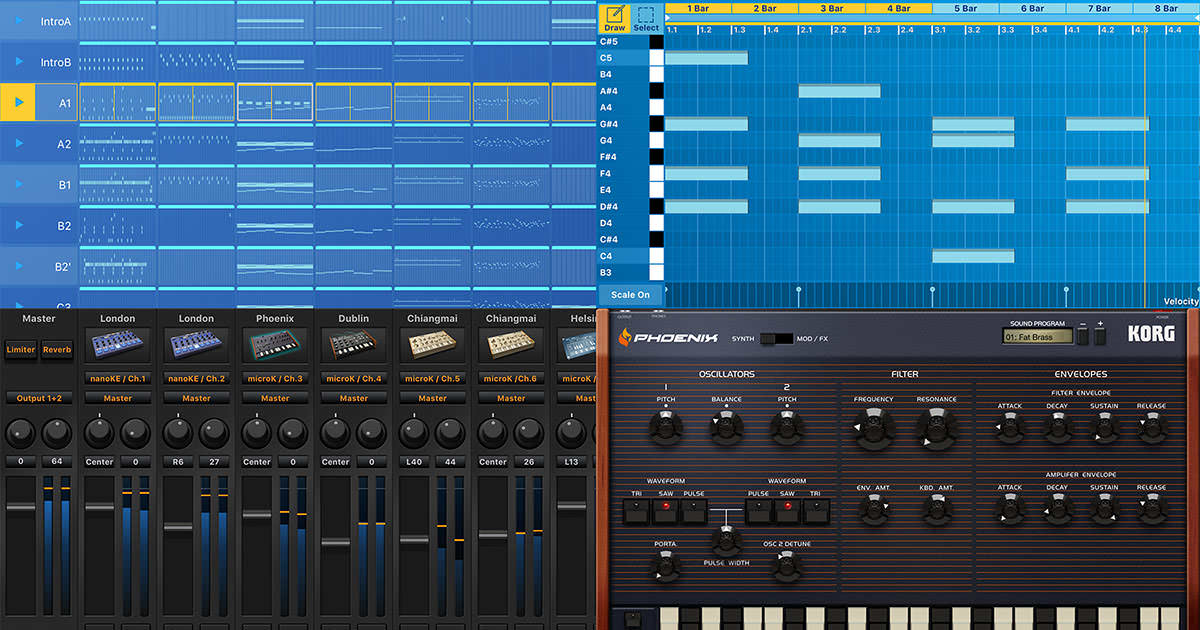Enable oscillator 2 PULSE waveform
1200x630 pixels.
click(x=758, y=511)
